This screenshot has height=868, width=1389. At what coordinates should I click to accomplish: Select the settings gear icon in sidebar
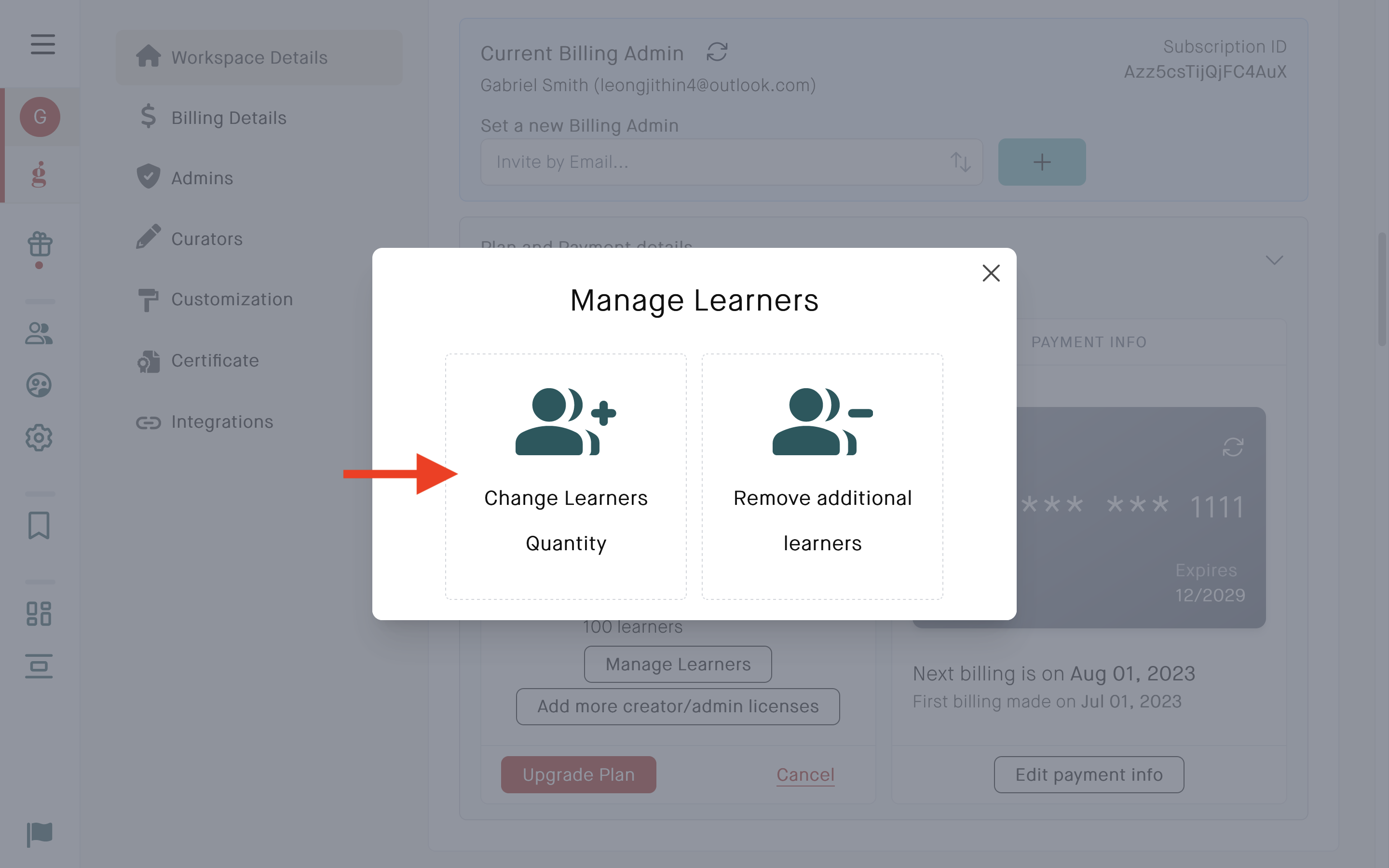39,437
